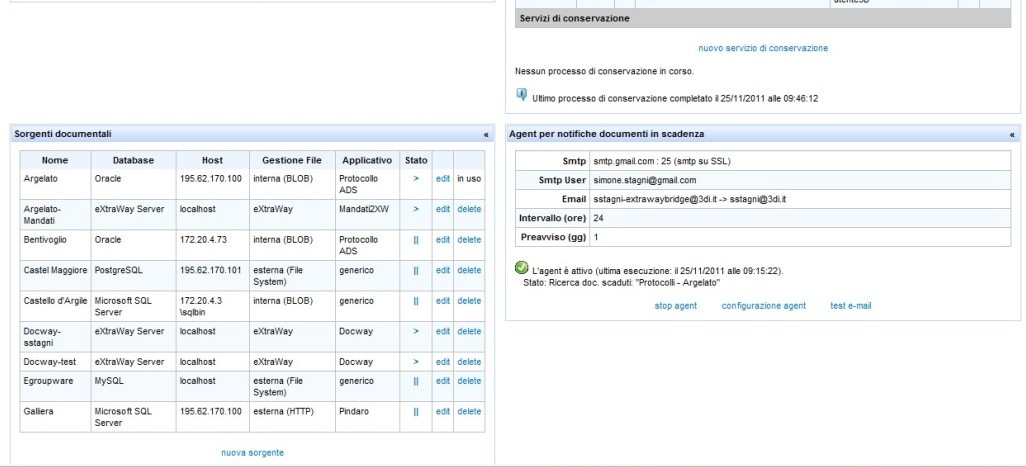Edit the Argelato-Mandati source
The height and width of the screenshot is (467, 1026).
click(x=443, y=209)
